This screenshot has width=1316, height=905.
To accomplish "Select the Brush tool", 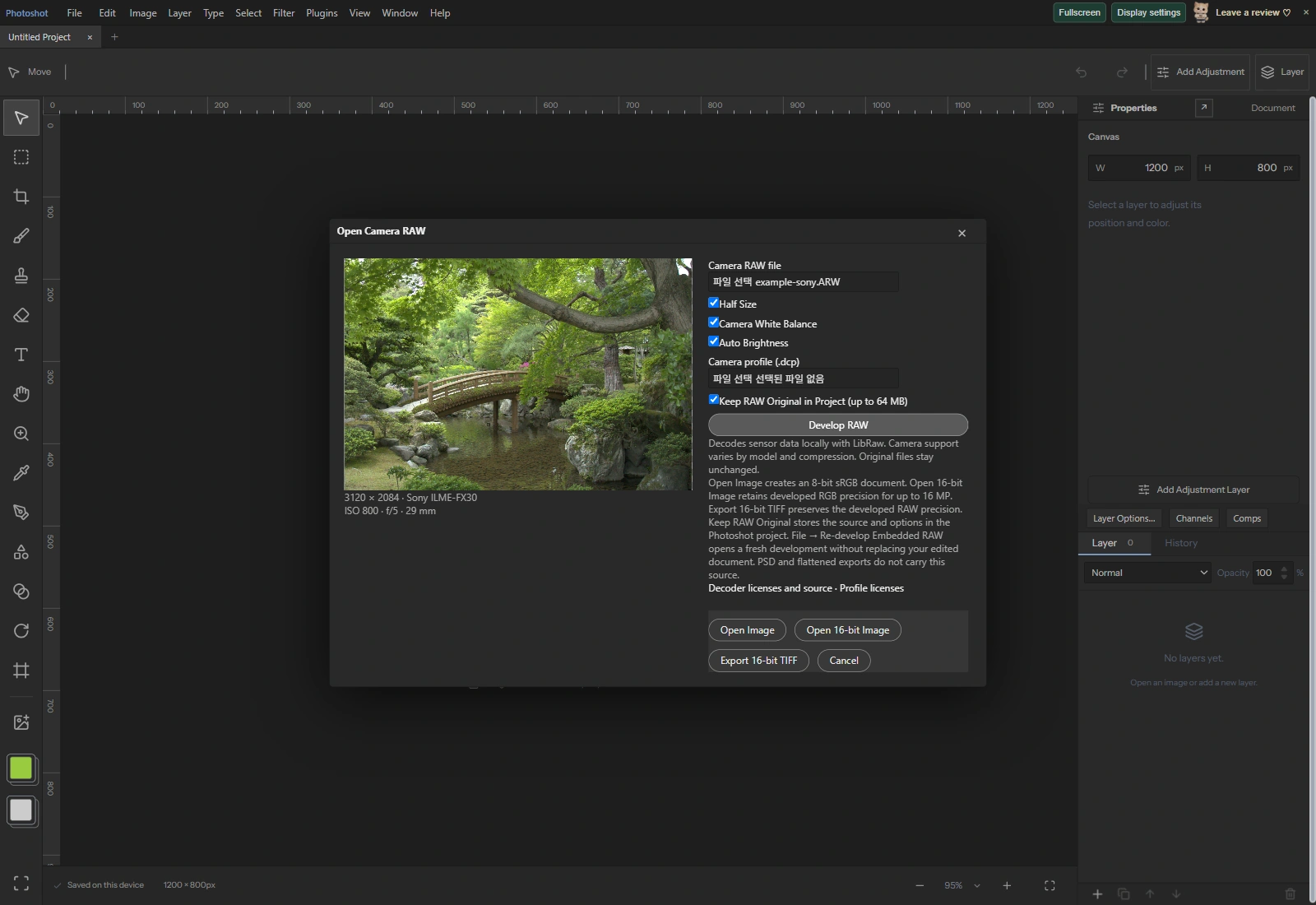I will pos(21,236).
